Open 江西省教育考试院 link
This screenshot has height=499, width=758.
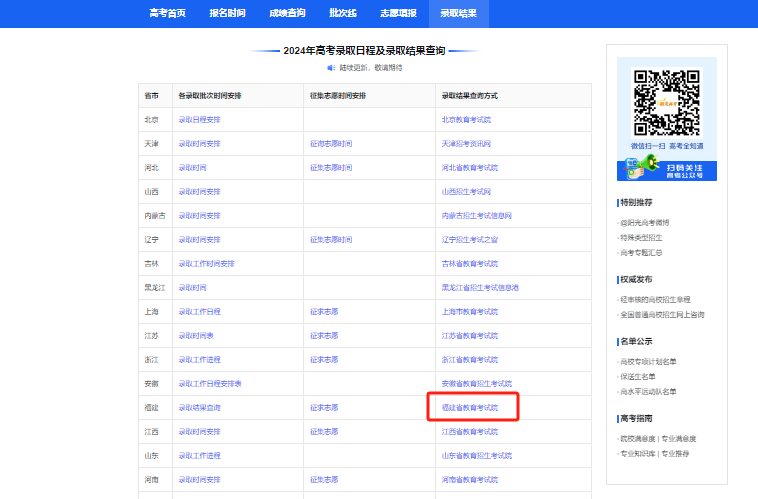[x=469, y=432]
